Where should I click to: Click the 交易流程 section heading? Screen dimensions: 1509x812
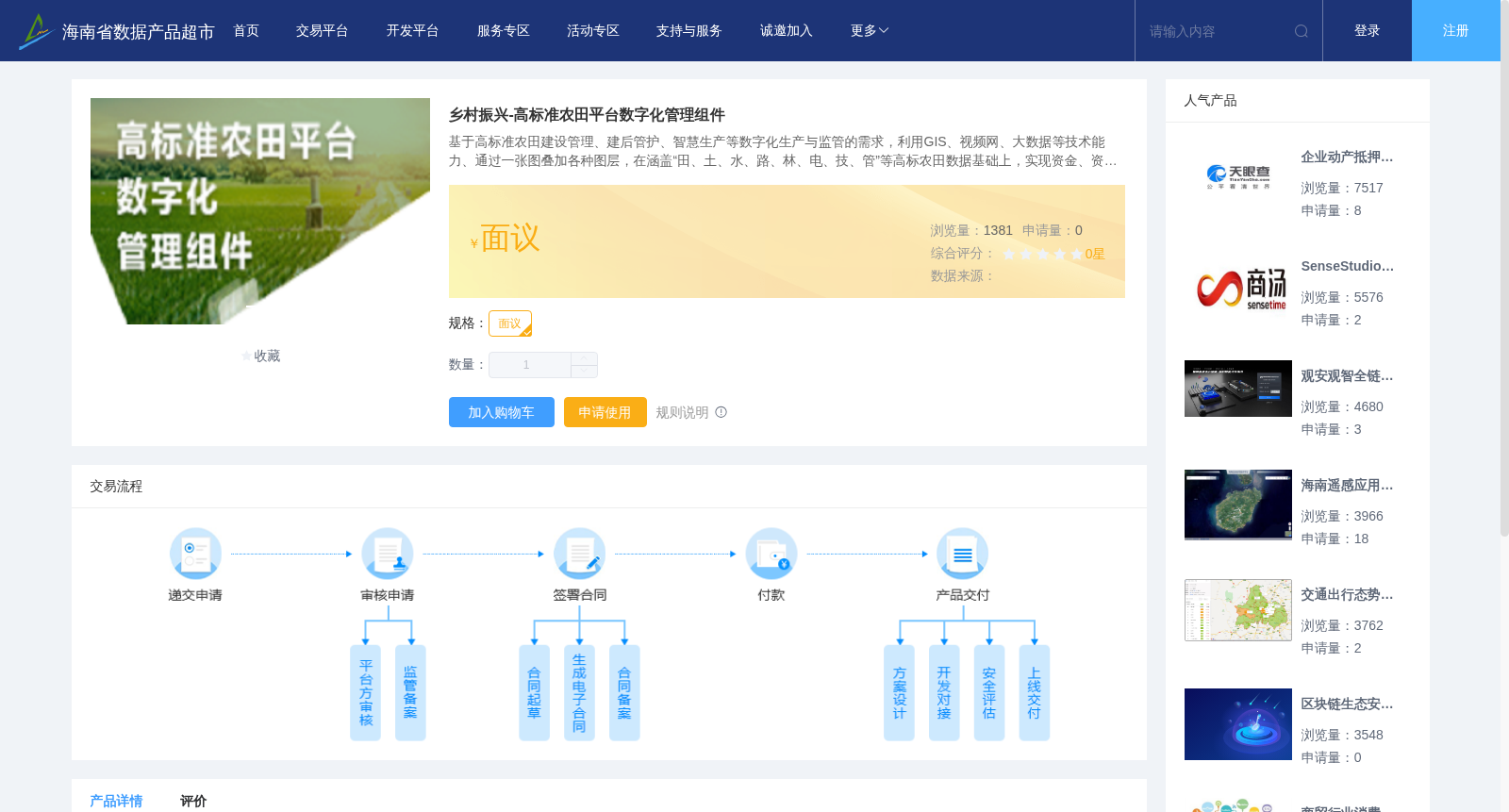point(116,487)
